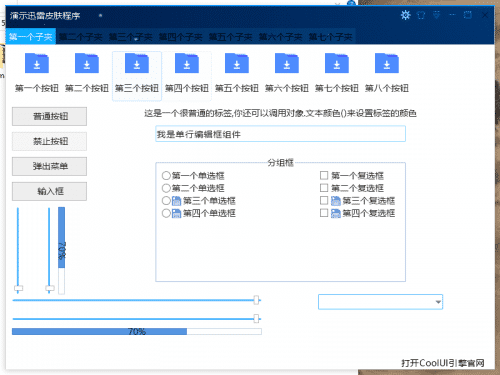The width and height of the screenshot is (500, 375).
Task: Click the 分组框 group box caption
Action: pyautogui.click(x=280, y=163)
